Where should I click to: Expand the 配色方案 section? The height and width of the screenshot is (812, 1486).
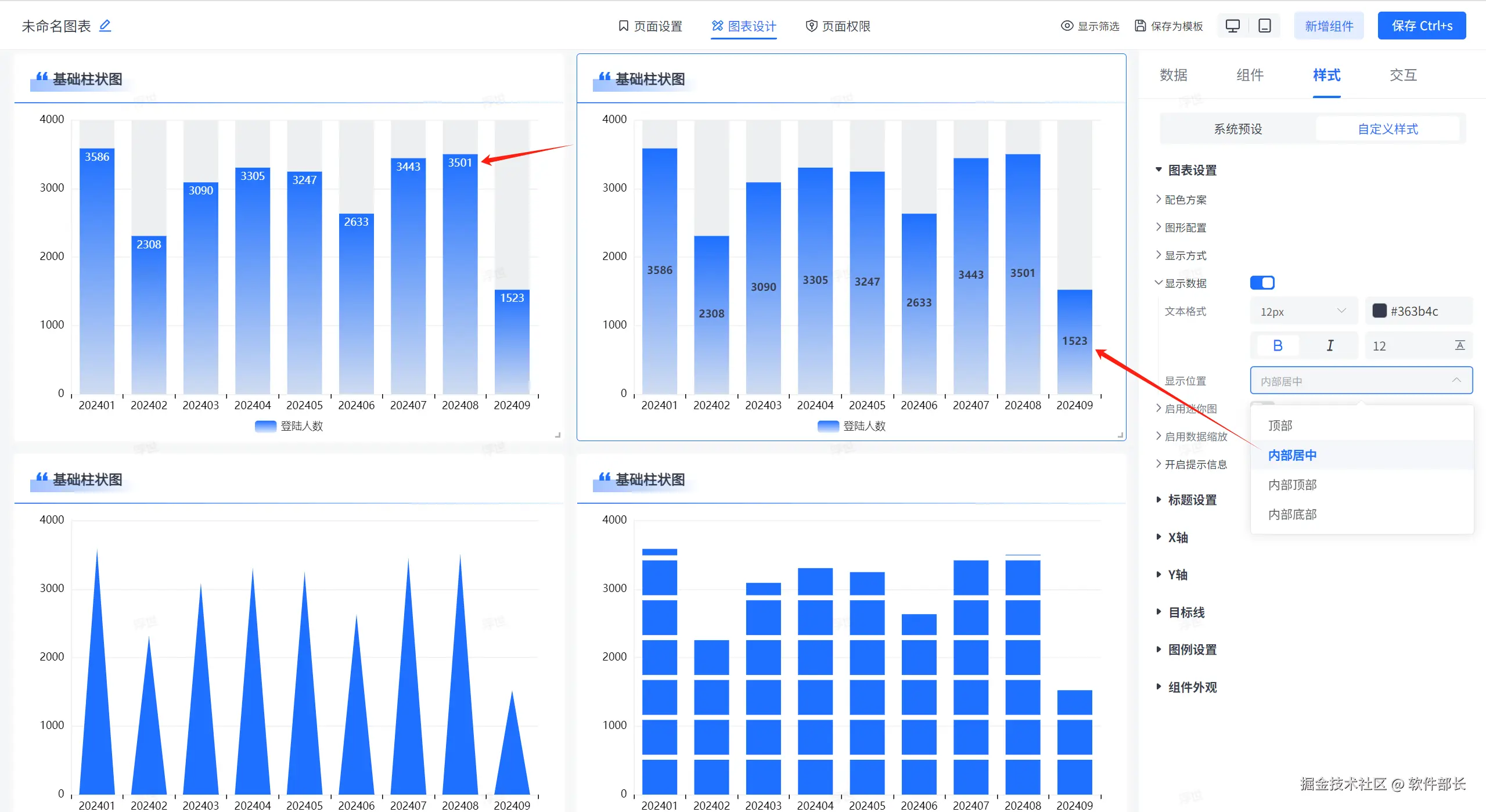pyautogui.click(x=1185, y=200)
